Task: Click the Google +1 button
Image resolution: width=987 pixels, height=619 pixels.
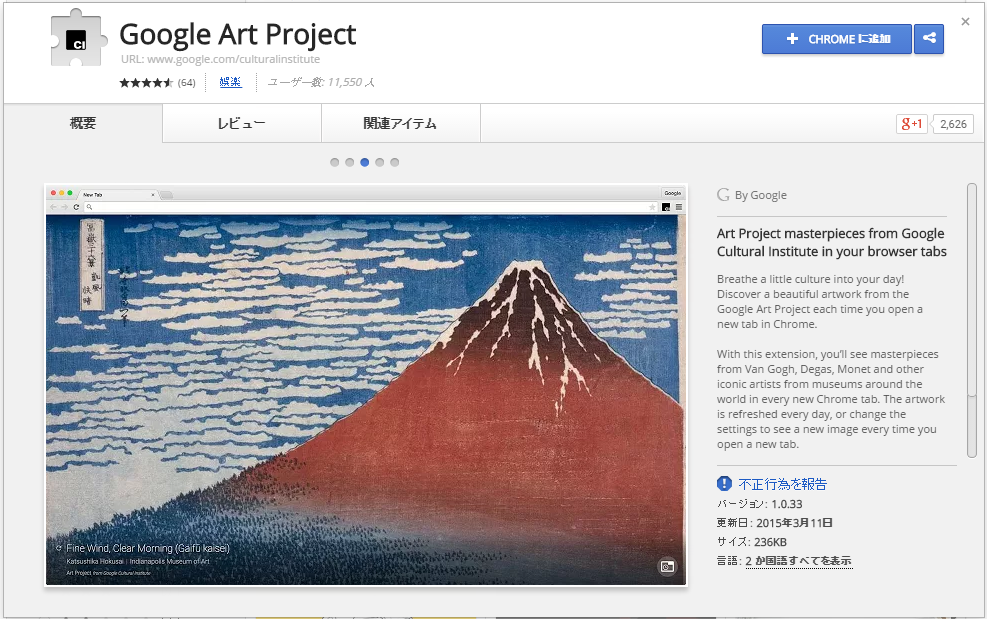Action: click(x=912, y=124)
